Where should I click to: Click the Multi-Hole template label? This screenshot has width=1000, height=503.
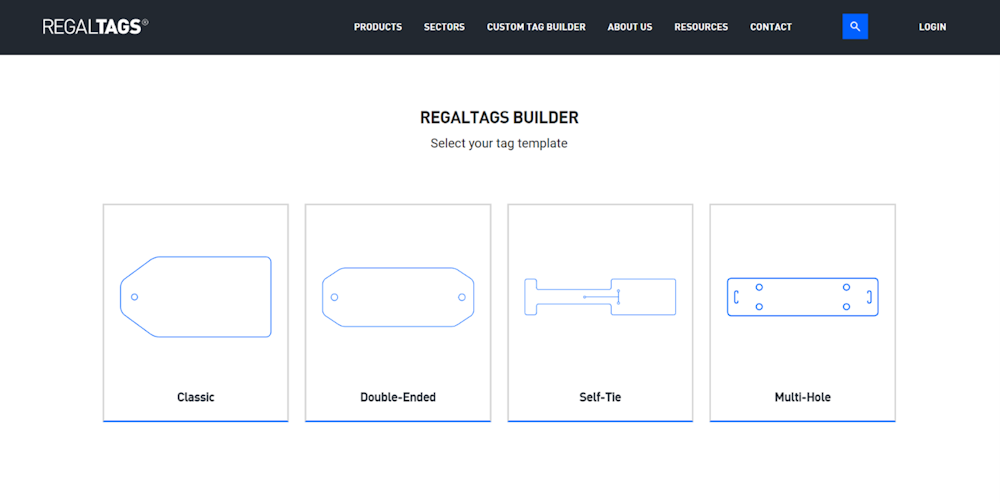802,397
